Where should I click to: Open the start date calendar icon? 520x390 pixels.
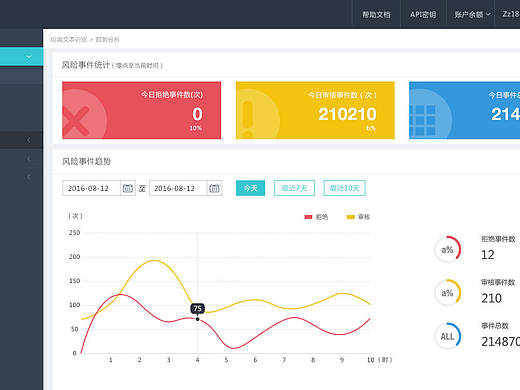pos(128,188)
